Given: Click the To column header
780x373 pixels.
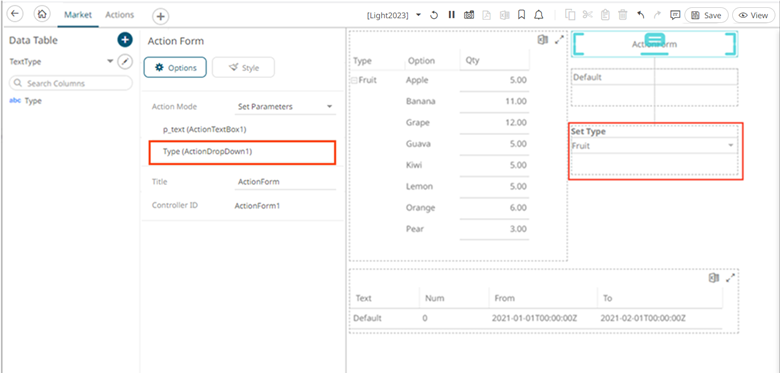Looking at the screenshot, I should [607, 298].
